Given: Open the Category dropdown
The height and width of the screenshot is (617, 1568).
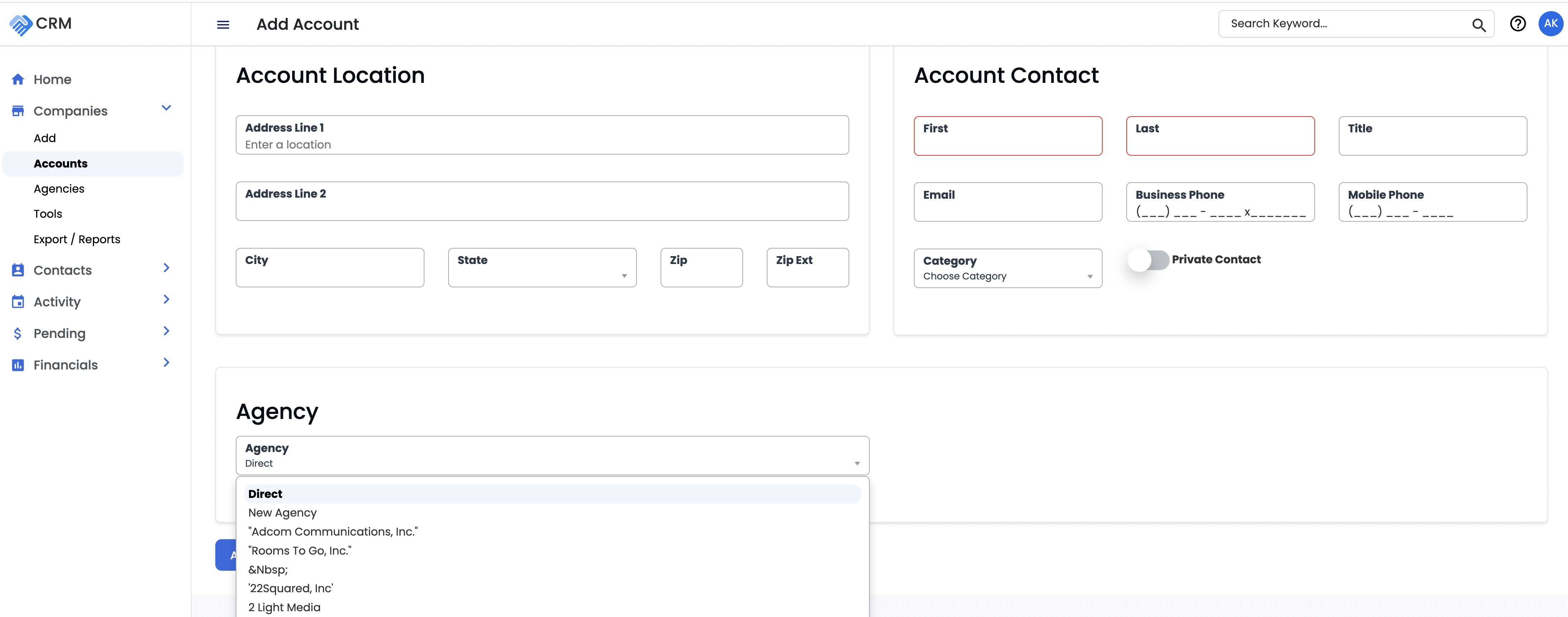Looking at the screenshot, I should pos(1008,268).
